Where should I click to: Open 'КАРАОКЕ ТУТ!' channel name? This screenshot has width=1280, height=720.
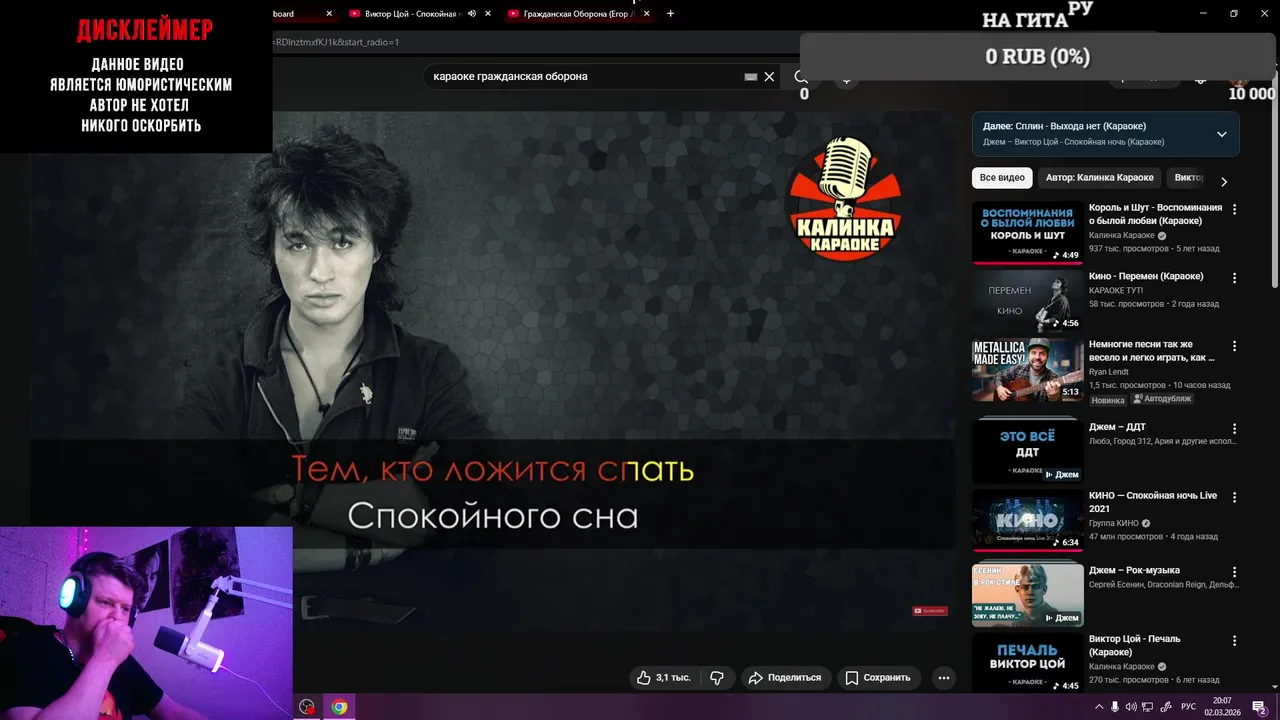pyautogui.click(x=1116, y=290)
